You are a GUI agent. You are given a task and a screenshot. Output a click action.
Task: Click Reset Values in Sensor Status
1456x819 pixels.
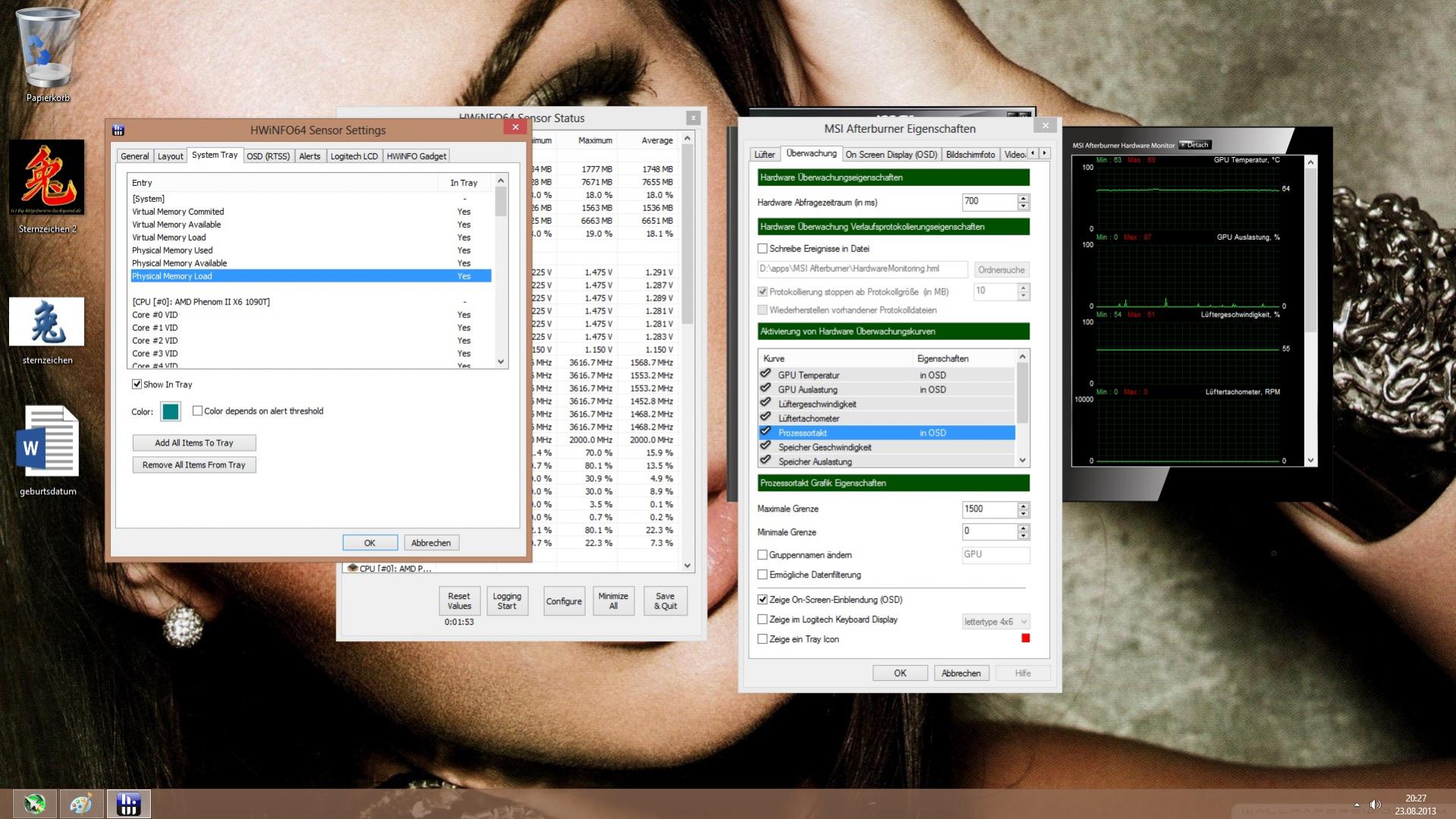coord(459,600)
